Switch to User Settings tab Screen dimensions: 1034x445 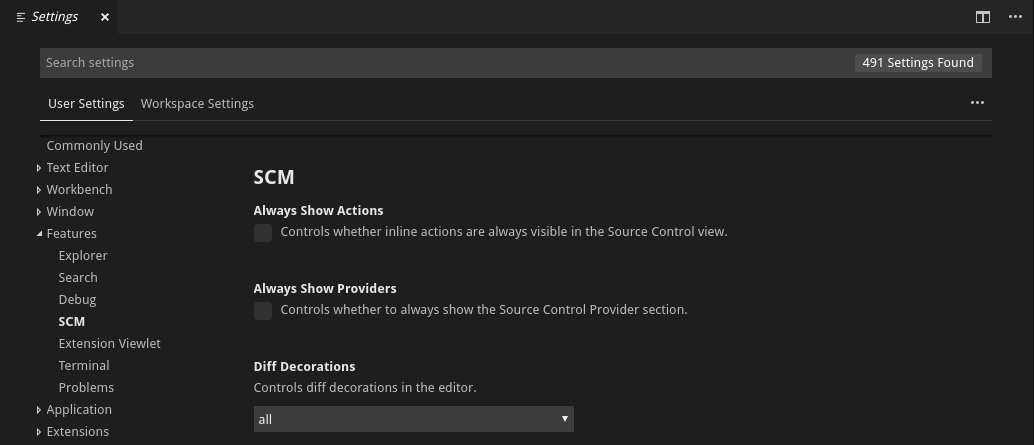pos(86,104)
